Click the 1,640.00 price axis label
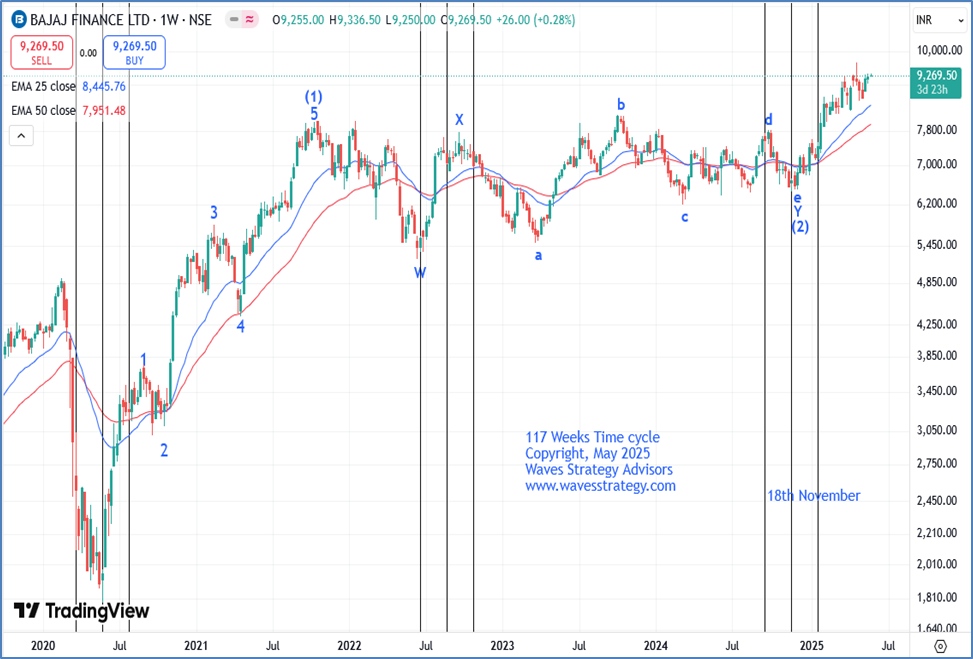The height and width of the screenshot is (659, 973). pos(936,629)
